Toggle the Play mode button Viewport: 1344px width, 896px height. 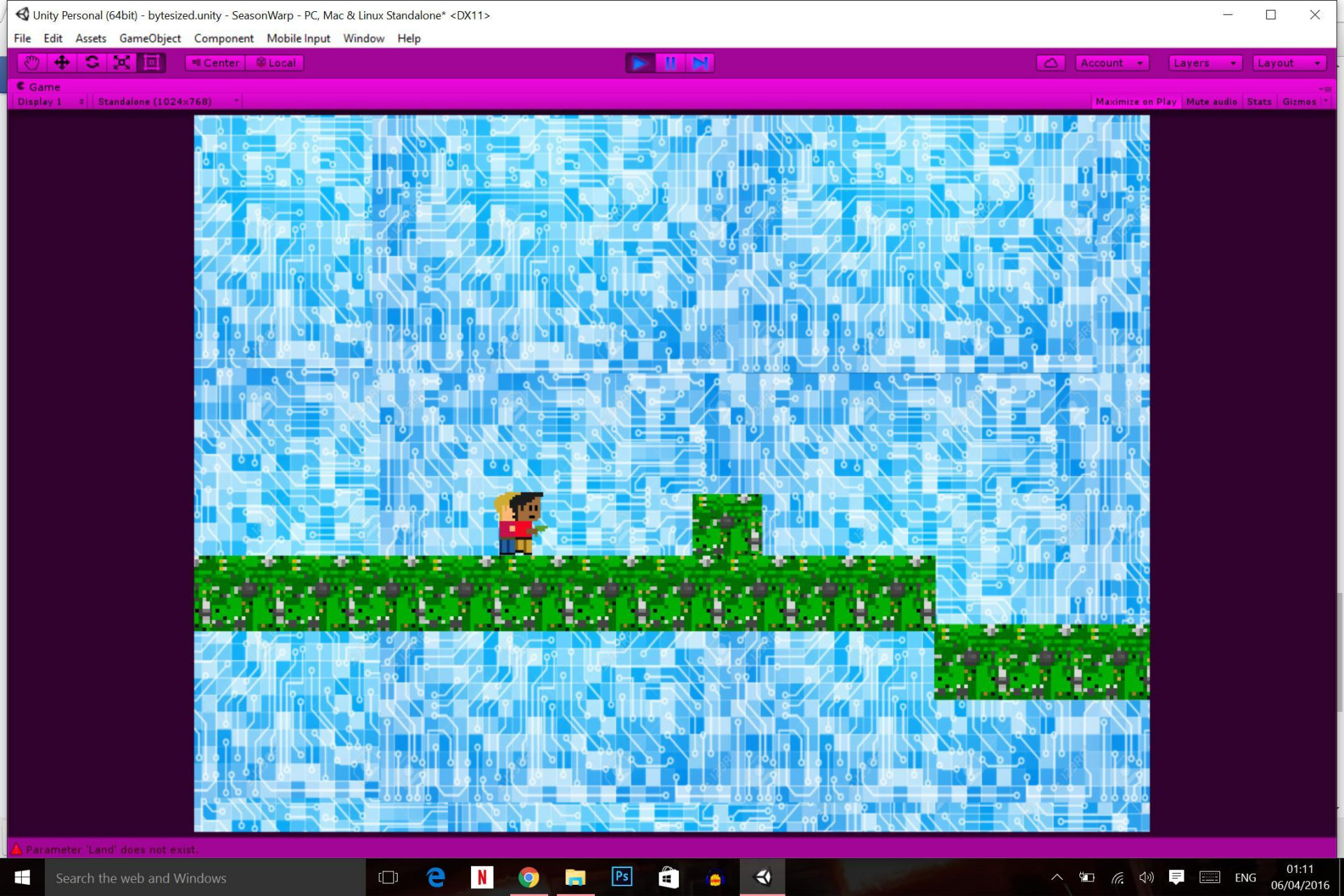(639, 63)
